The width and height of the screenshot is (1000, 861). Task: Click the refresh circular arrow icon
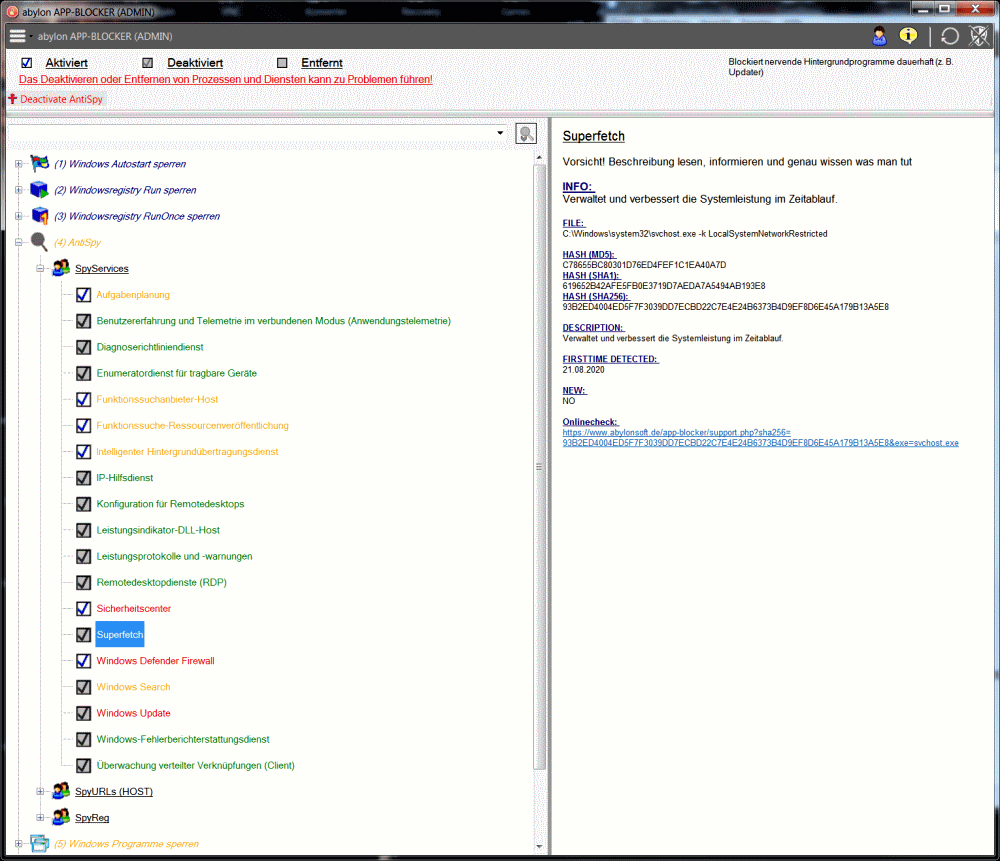point(950,36)
